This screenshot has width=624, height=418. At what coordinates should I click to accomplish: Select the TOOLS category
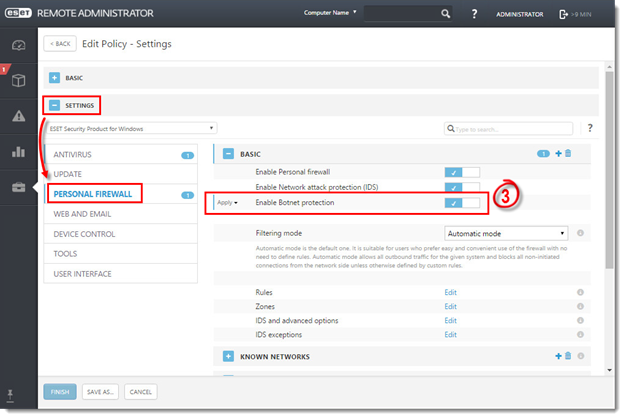(121, 254)
